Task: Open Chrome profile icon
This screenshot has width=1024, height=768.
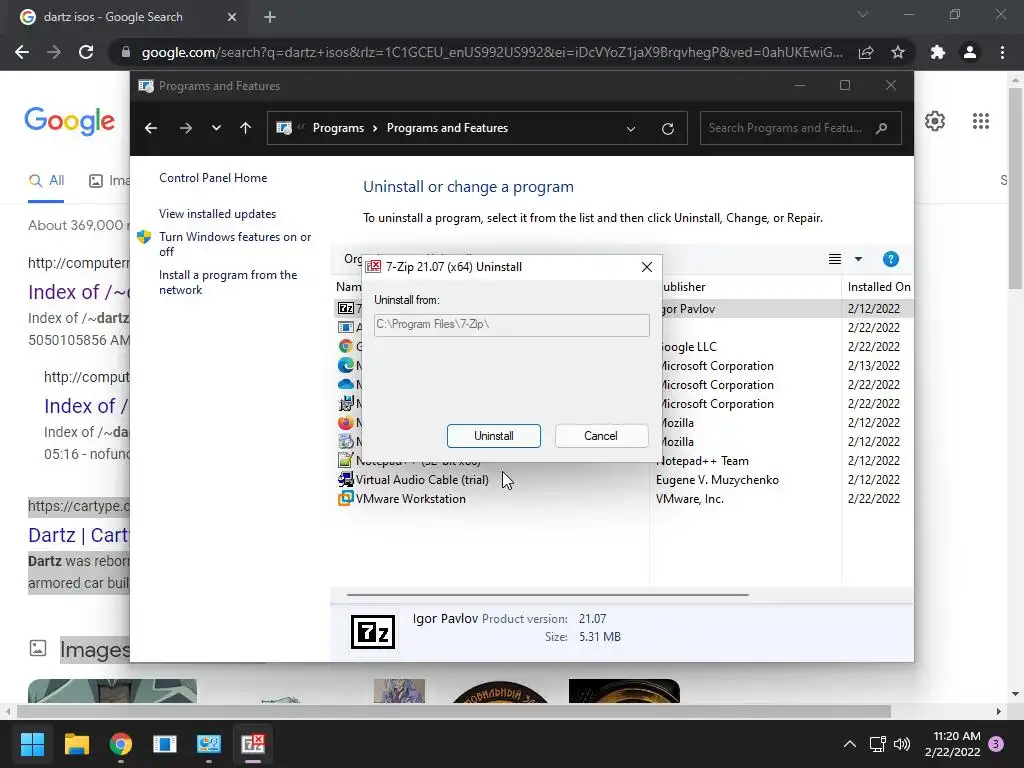Action: tap(970, 52)
